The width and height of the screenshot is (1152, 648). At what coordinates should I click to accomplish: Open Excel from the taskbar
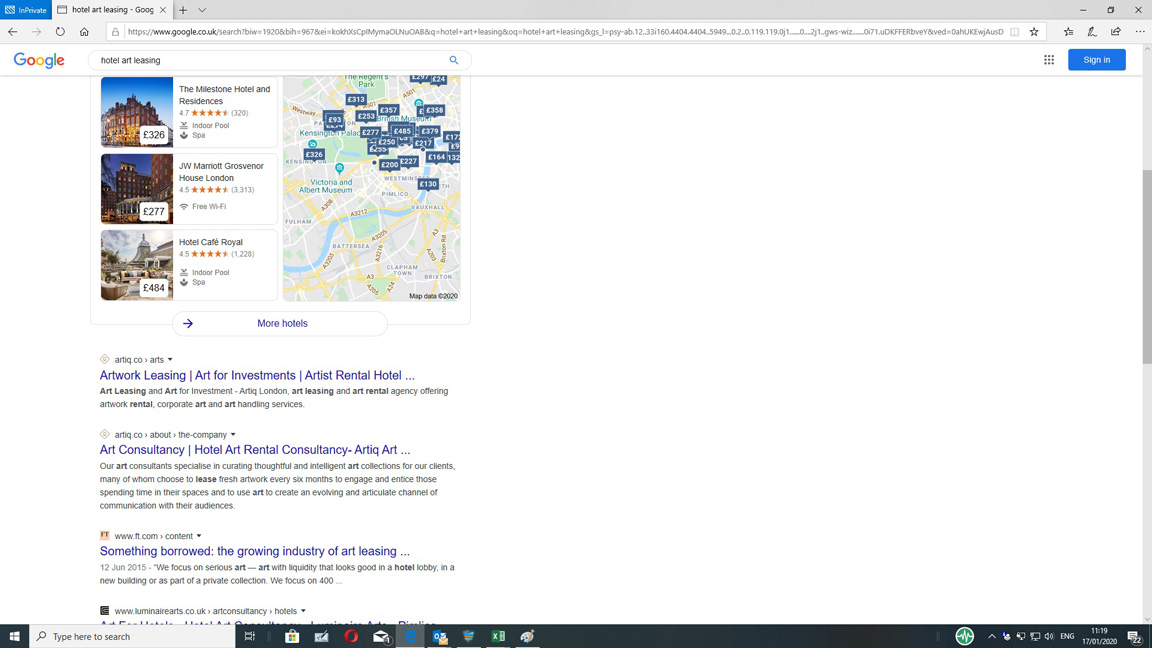[x=498, y=636]
